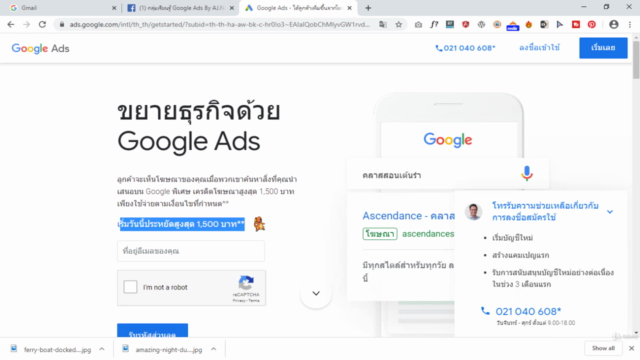Go back to the previous page
The width and height of the screenshot is (640, 360).
[11, 24]
